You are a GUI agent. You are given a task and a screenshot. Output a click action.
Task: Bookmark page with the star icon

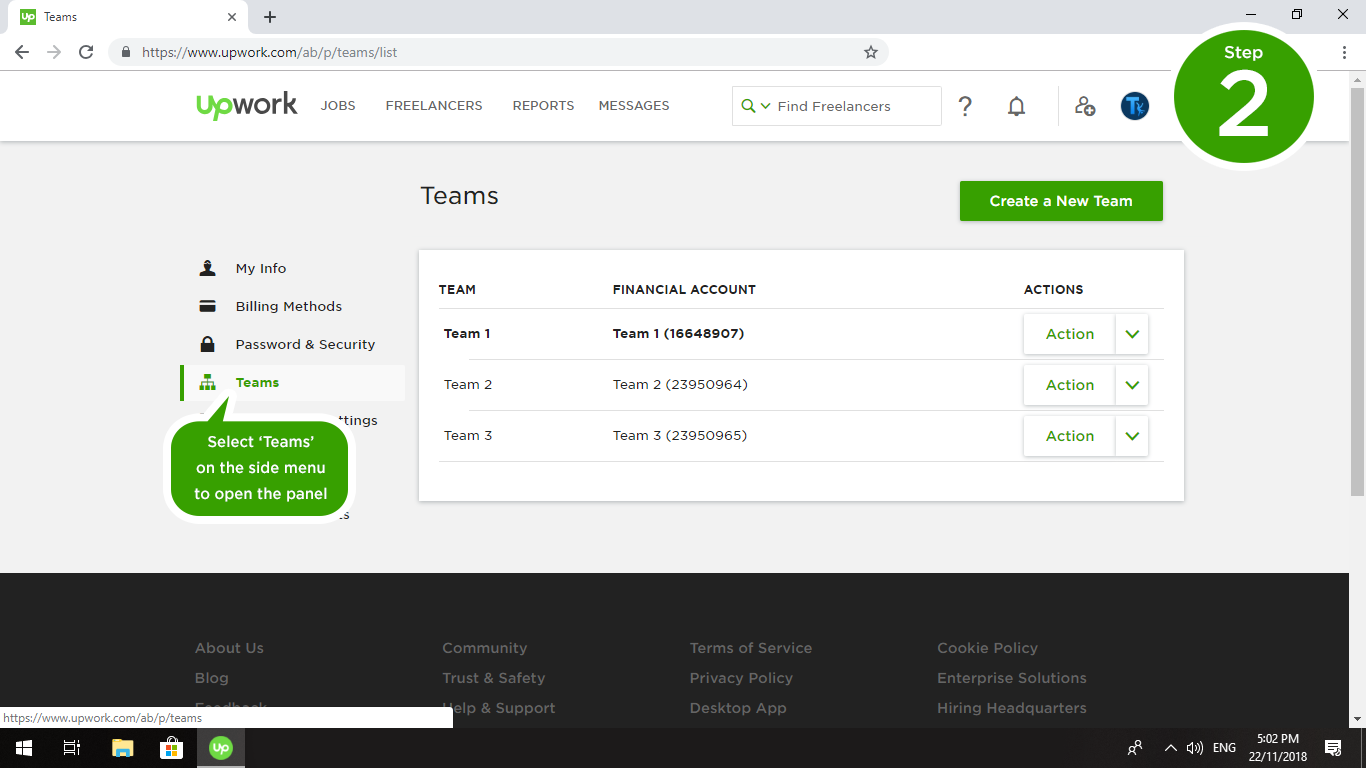[870, 52]
